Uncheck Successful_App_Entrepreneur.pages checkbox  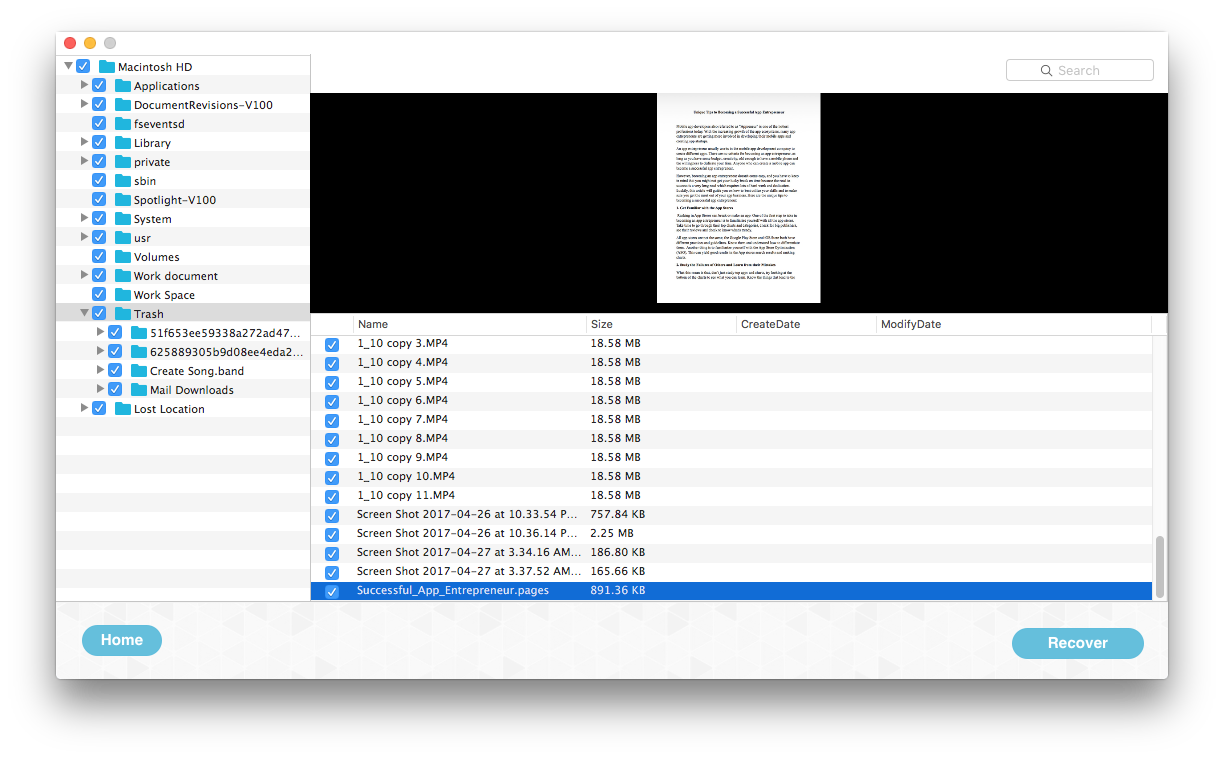tap(332, 591)
